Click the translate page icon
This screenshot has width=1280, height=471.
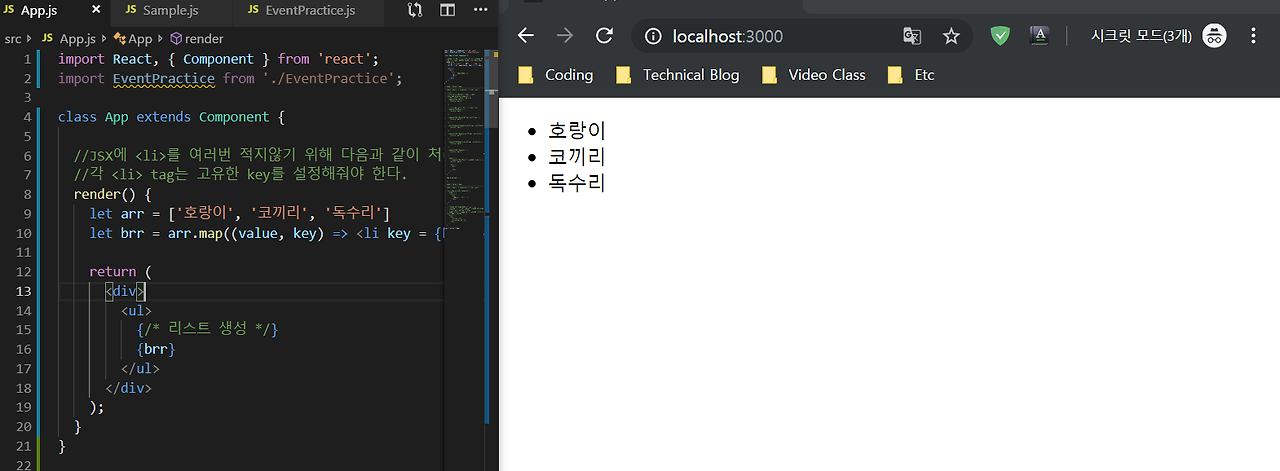tap(912, 36)
